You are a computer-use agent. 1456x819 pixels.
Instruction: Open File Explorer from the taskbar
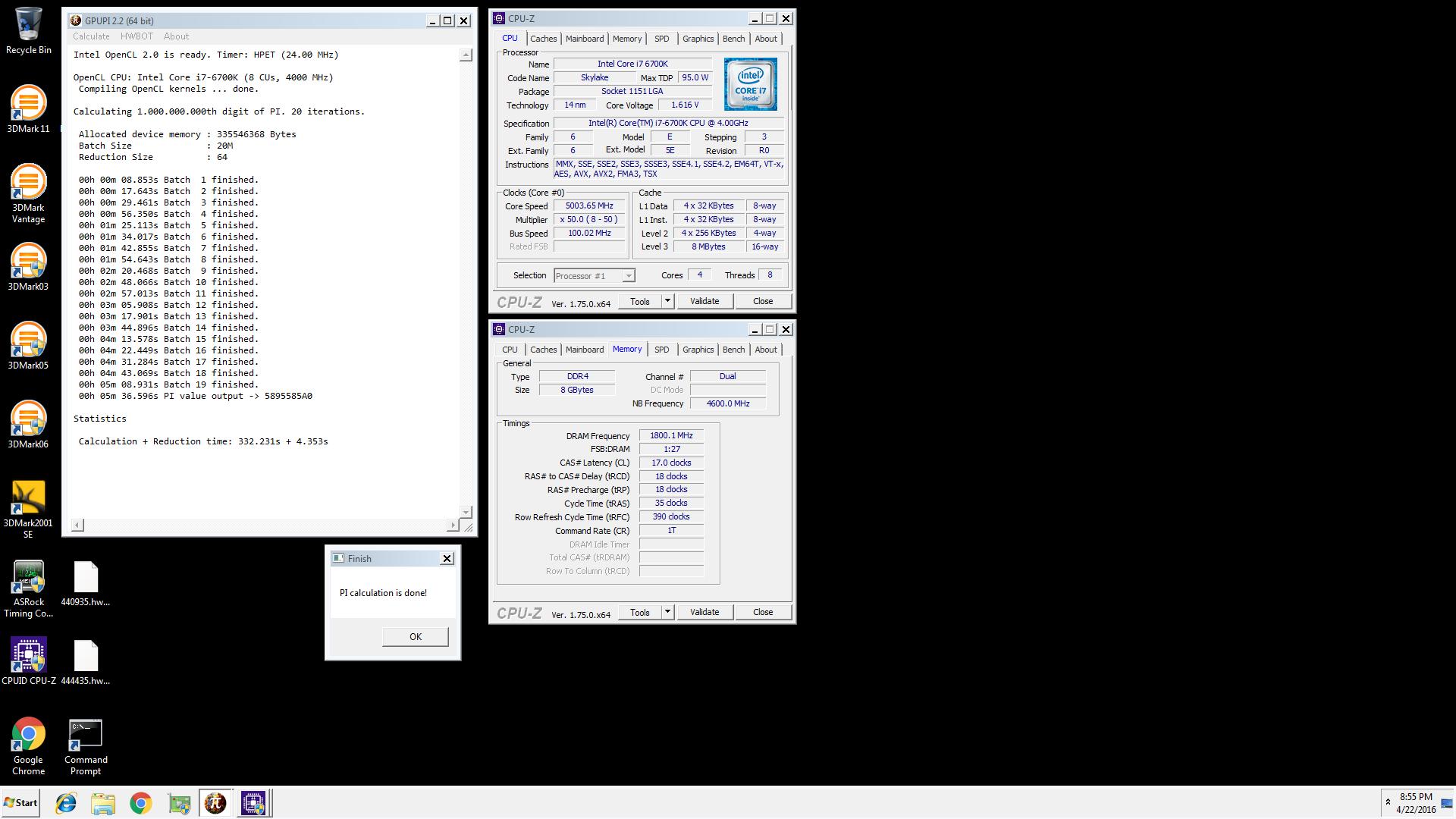click(103, 803)
